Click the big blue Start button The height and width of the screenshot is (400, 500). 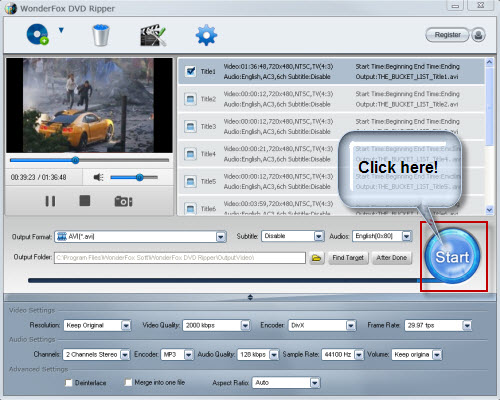coord(452,256)
